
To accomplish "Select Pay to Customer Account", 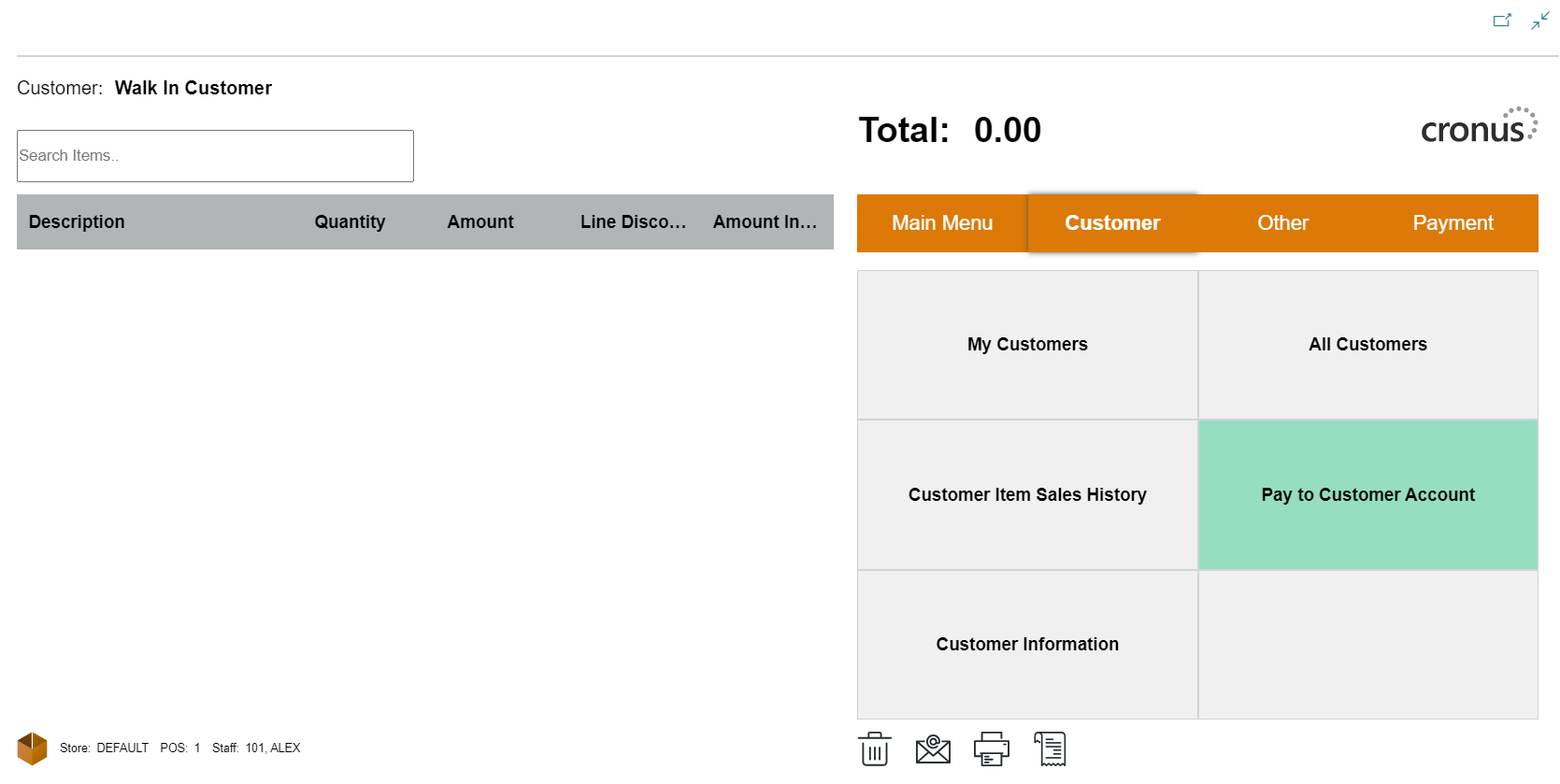I will click(x=1367, y=495).
